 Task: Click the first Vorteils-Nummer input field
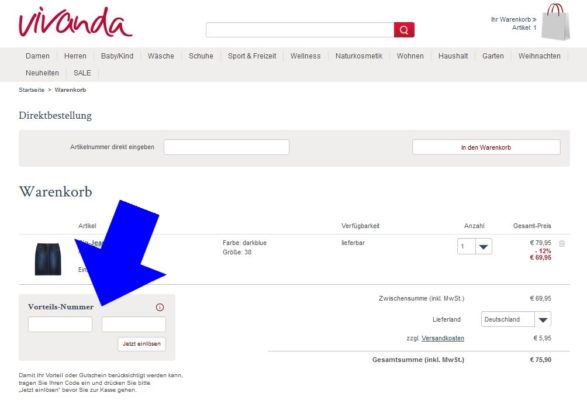click(60, 324)
